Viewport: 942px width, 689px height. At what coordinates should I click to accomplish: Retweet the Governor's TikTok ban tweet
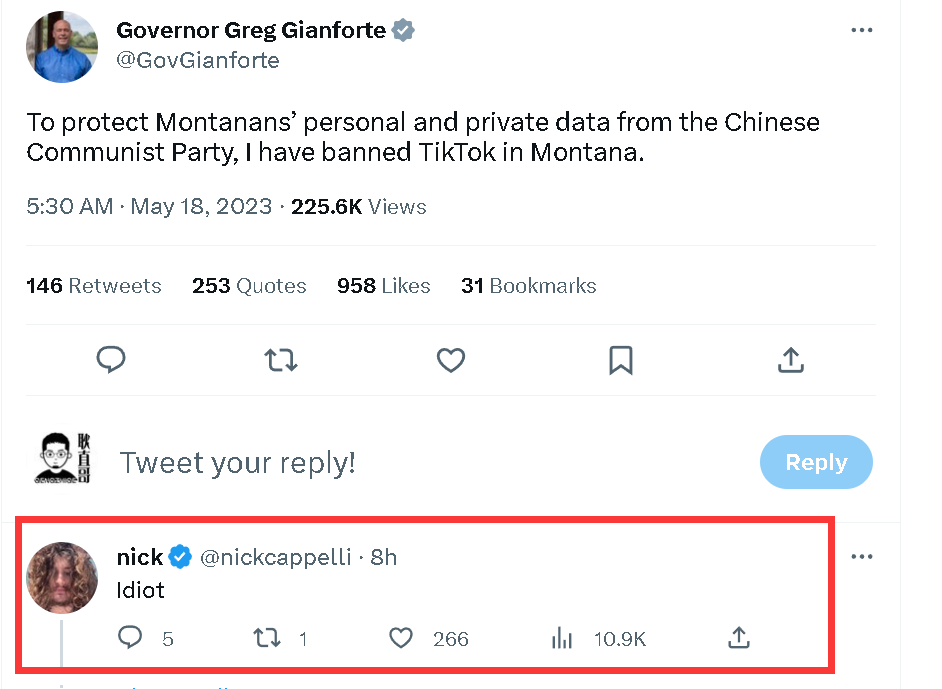tap(281, 360)
